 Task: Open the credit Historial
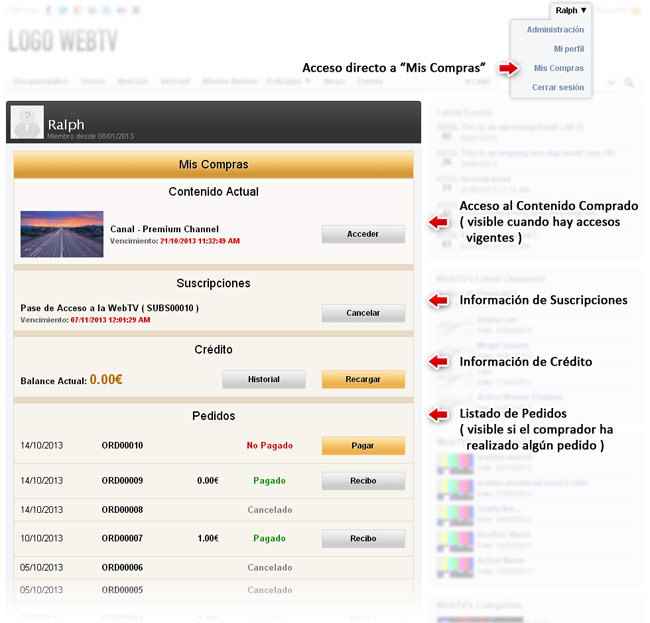pyautogui.click(x=264, y=379)
